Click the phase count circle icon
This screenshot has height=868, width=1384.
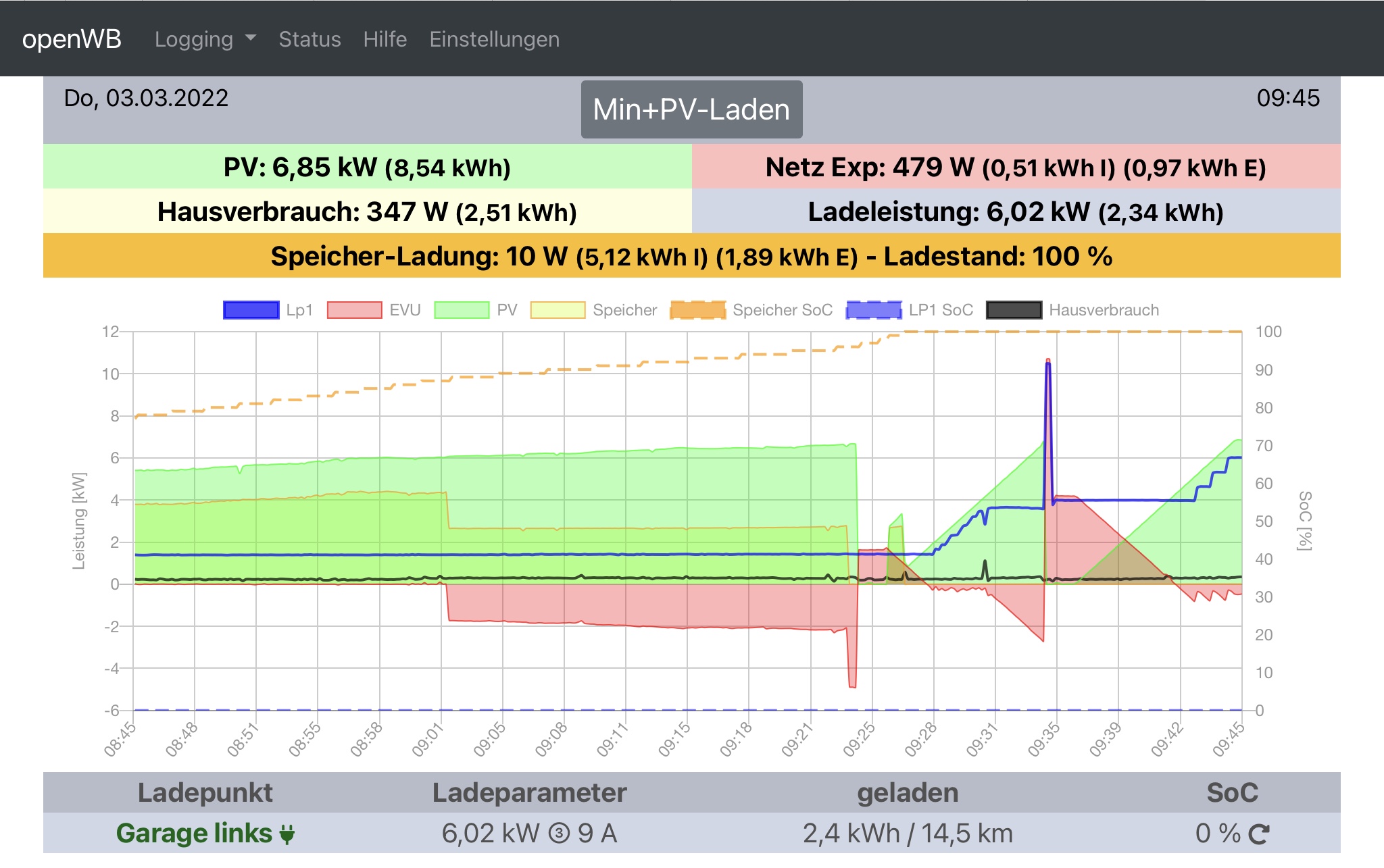[559, 834]
